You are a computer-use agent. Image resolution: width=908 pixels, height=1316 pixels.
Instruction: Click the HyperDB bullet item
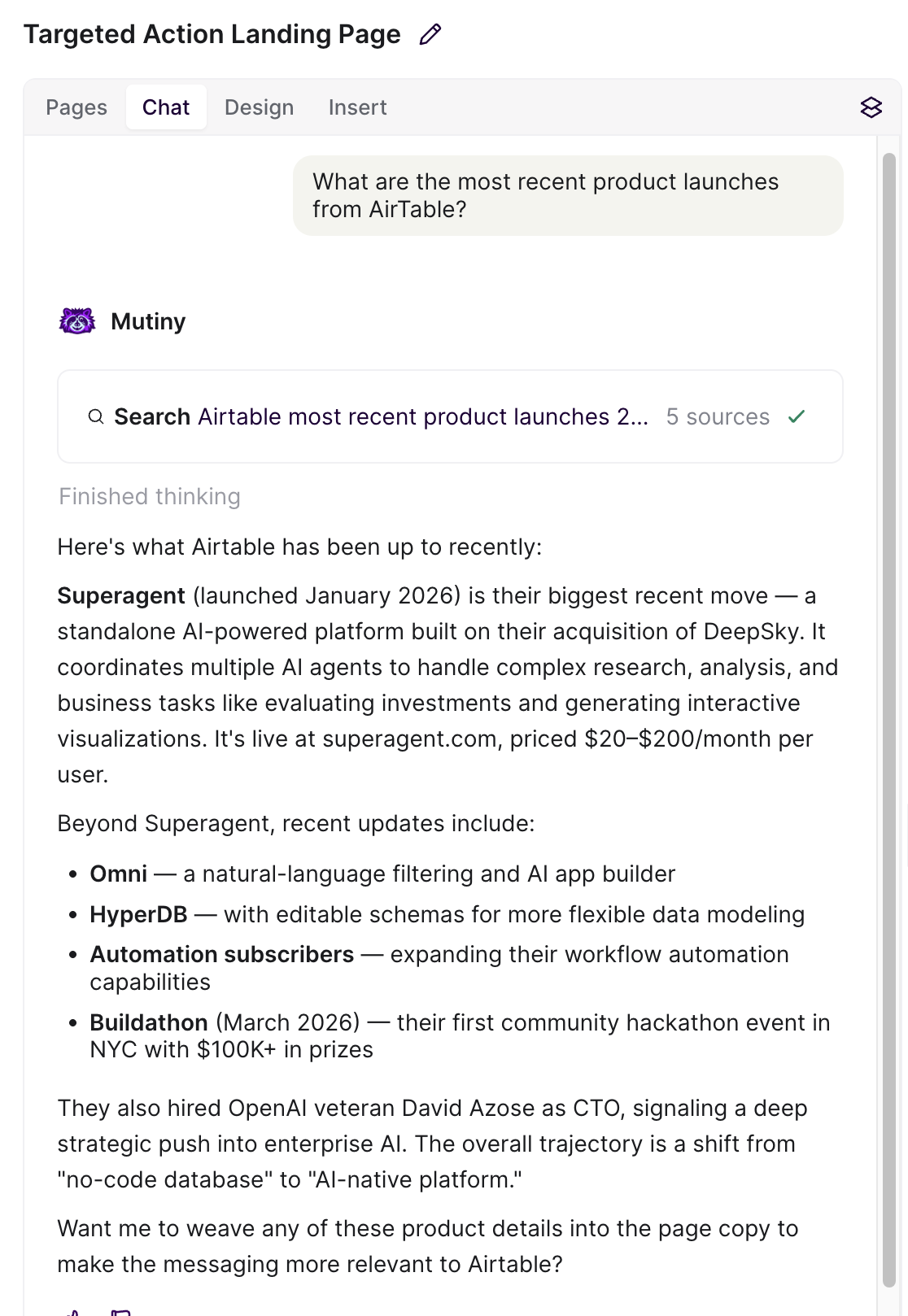(x=447, y=914)
